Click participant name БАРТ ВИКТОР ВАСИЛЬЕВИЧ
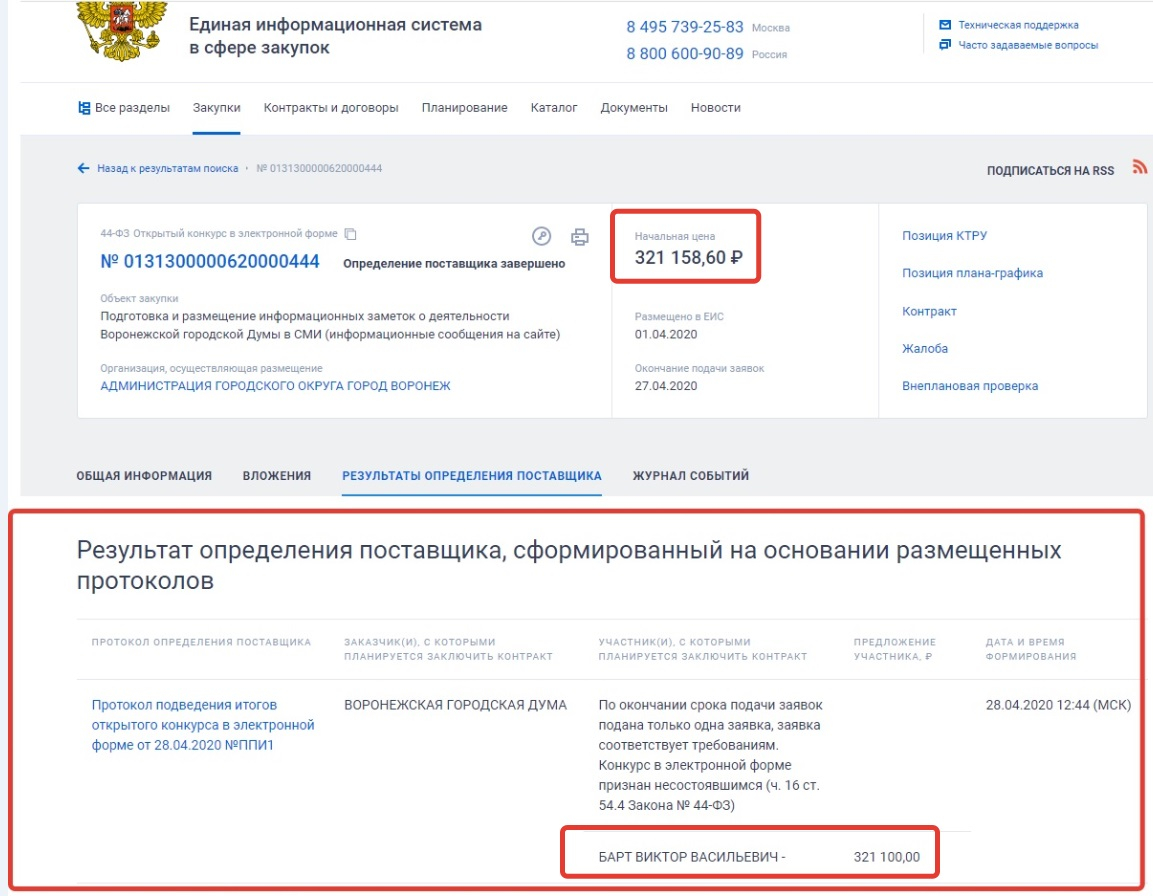 coord(688,857)
